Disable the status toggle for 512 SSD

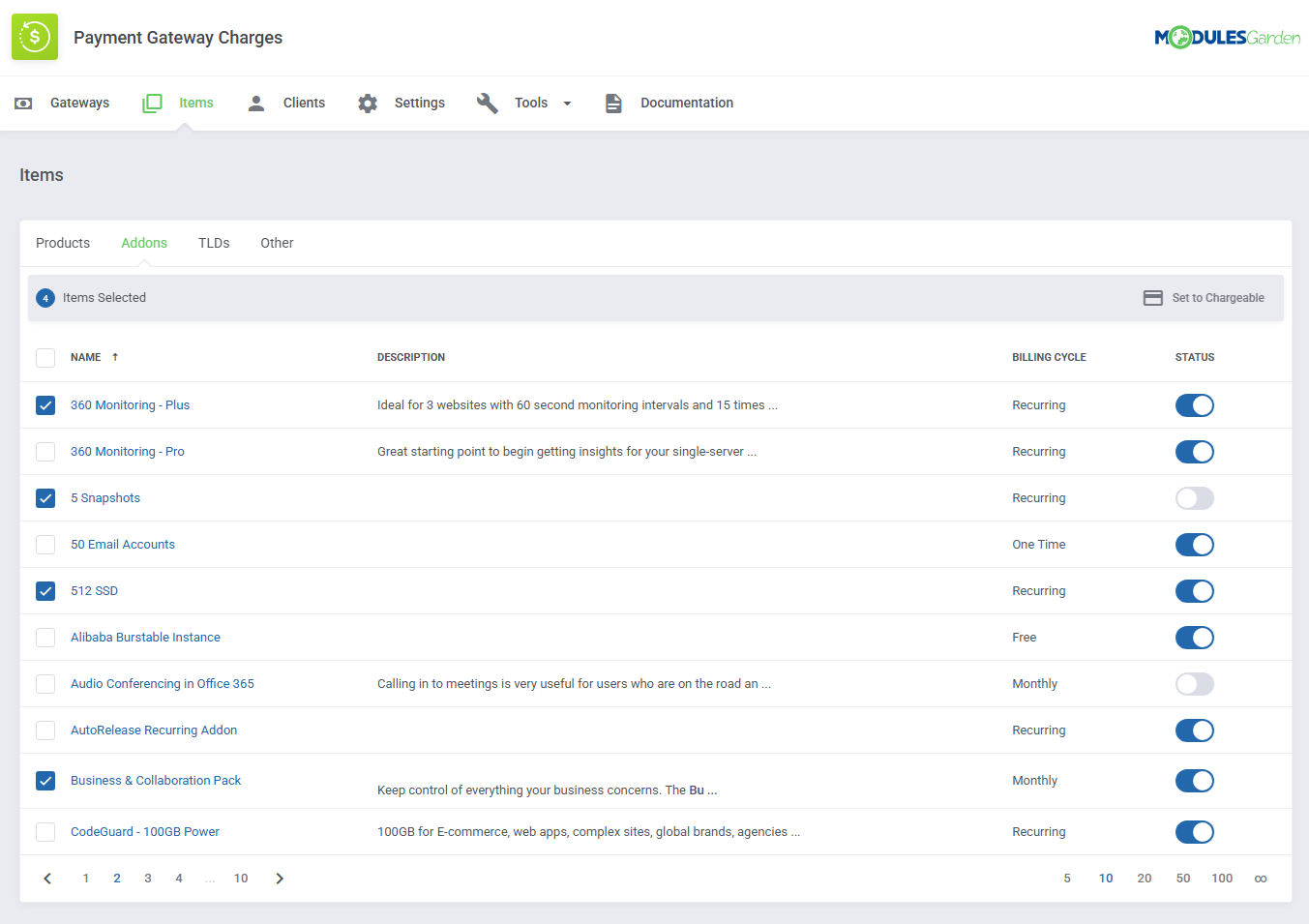pyautogui.click(x=1194, y=591)
